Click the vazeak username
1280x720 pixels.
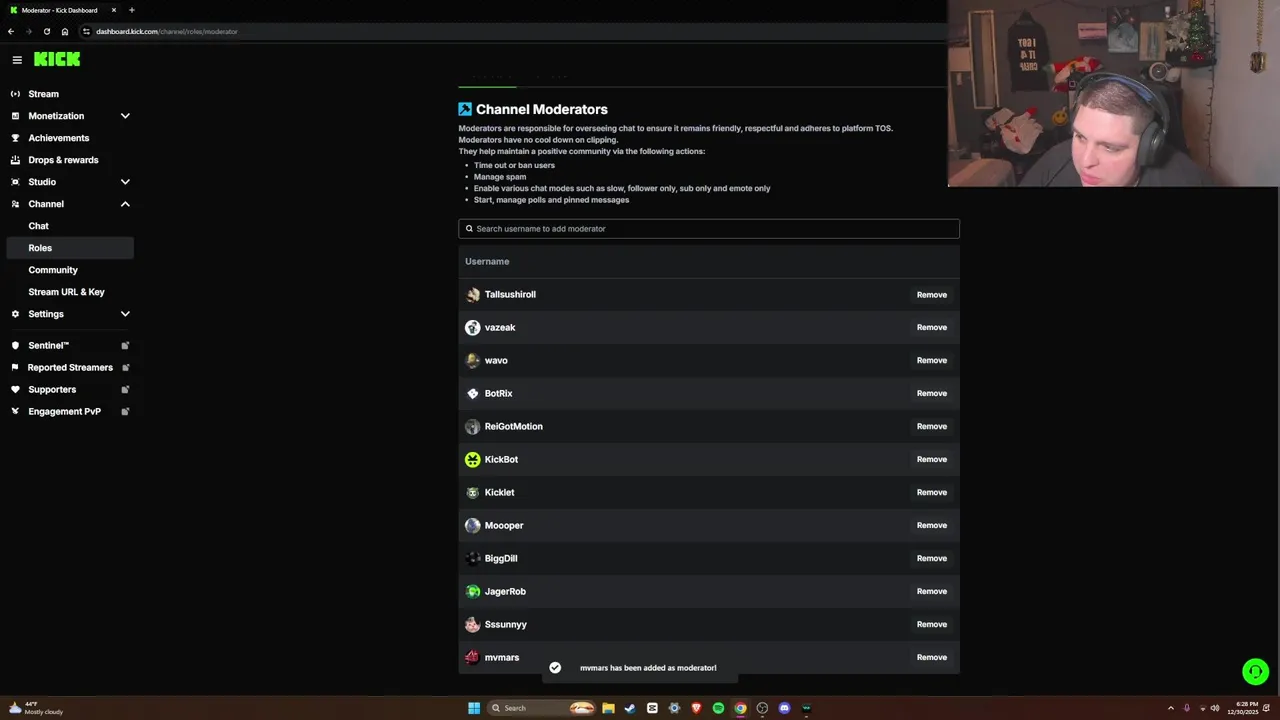tap(500, 328)
